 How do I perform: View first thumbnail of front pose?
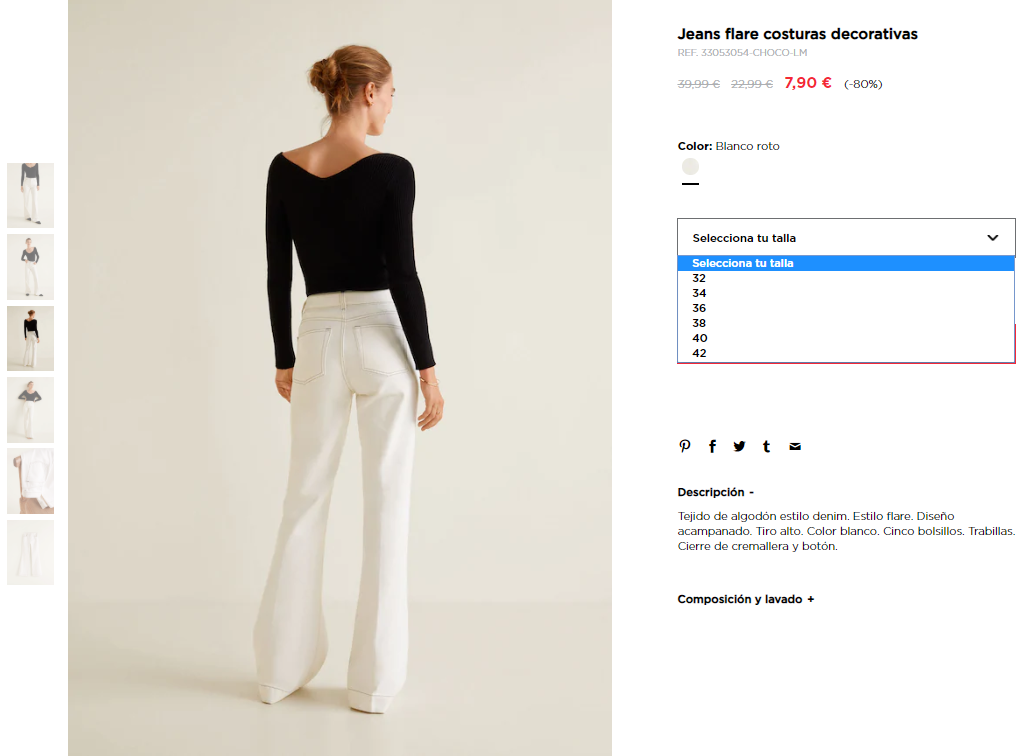click(x=30, y=195)
